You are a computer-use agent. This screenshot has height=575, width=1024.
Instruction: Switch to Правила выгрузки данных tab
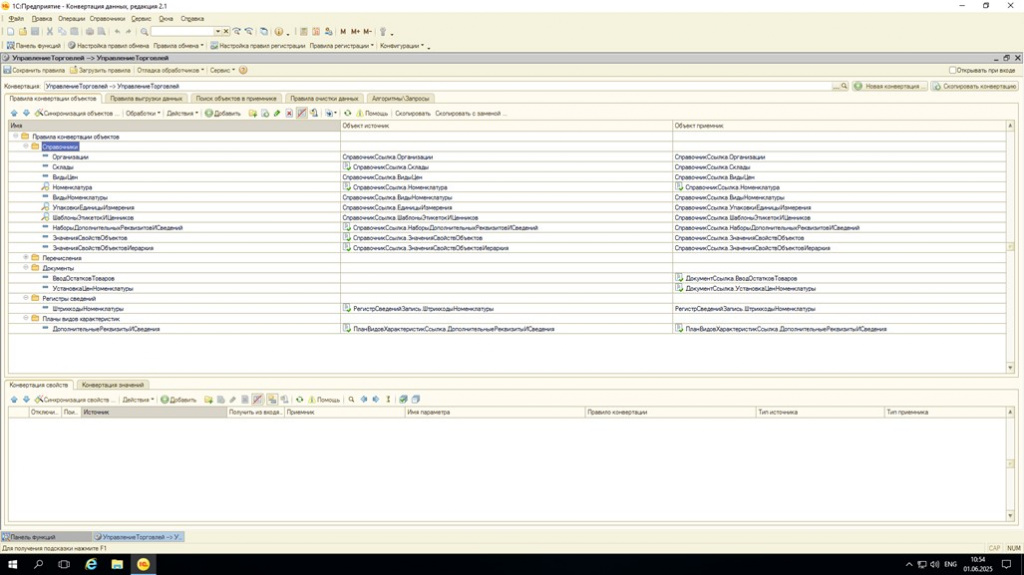point(146,99)
